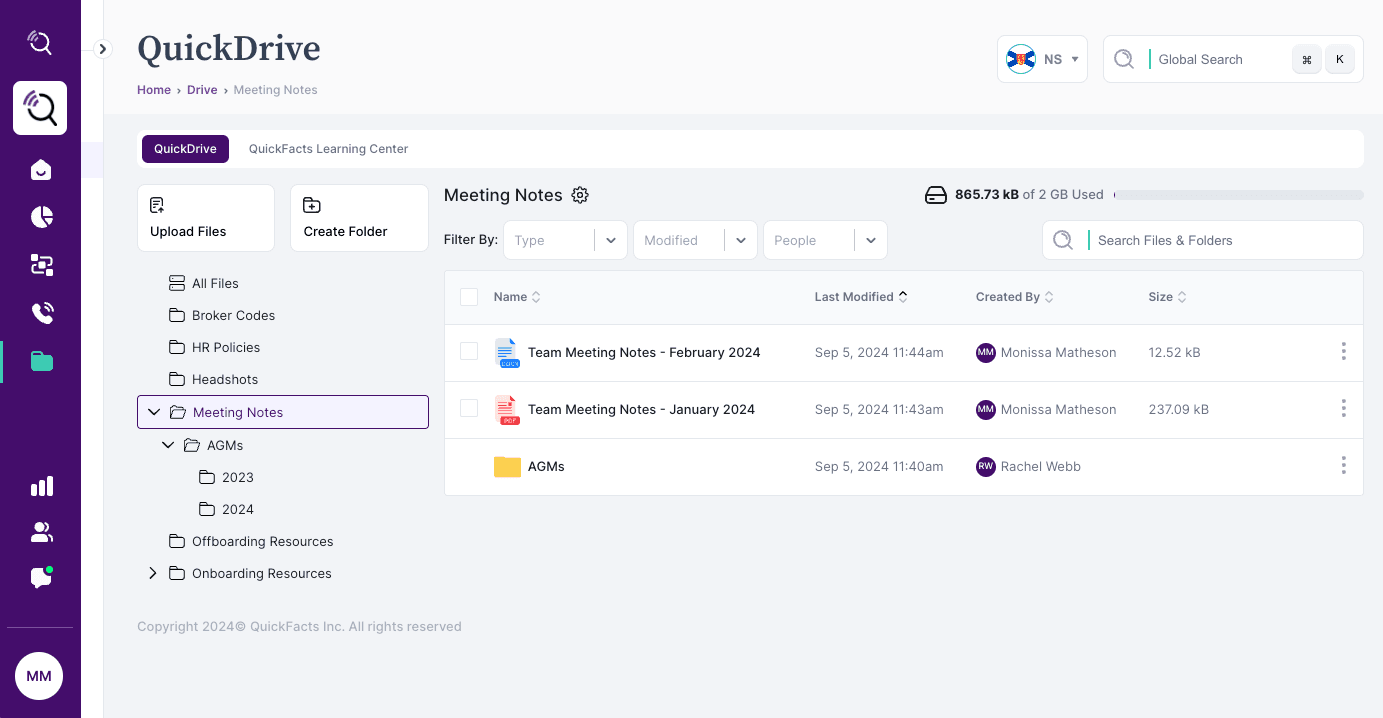The width and height of the screenshot is (1383, 718).
Task: Open Meeting Notes folder settings gear
Action: (x=580, y=195)
